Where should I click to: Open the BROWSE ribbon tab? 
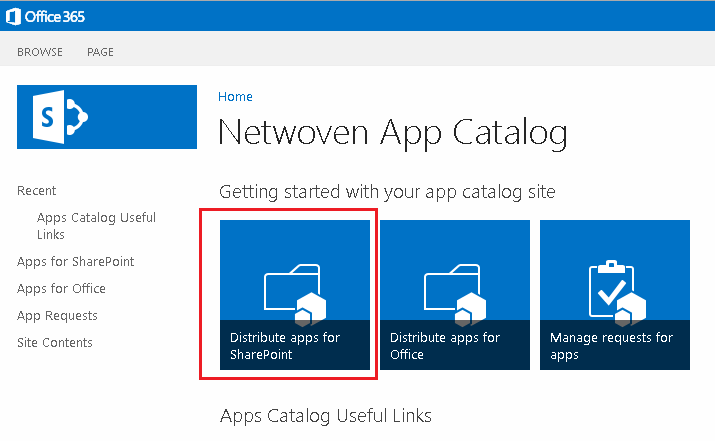[x=40, y=52]
